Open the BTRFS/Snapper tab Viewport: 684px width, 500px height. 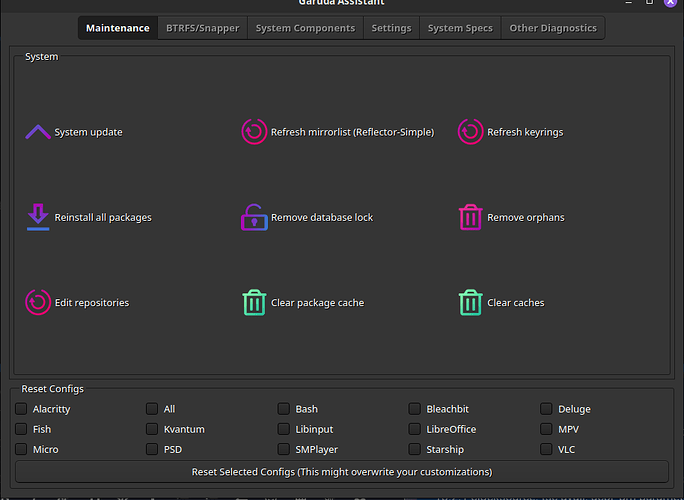203,28
